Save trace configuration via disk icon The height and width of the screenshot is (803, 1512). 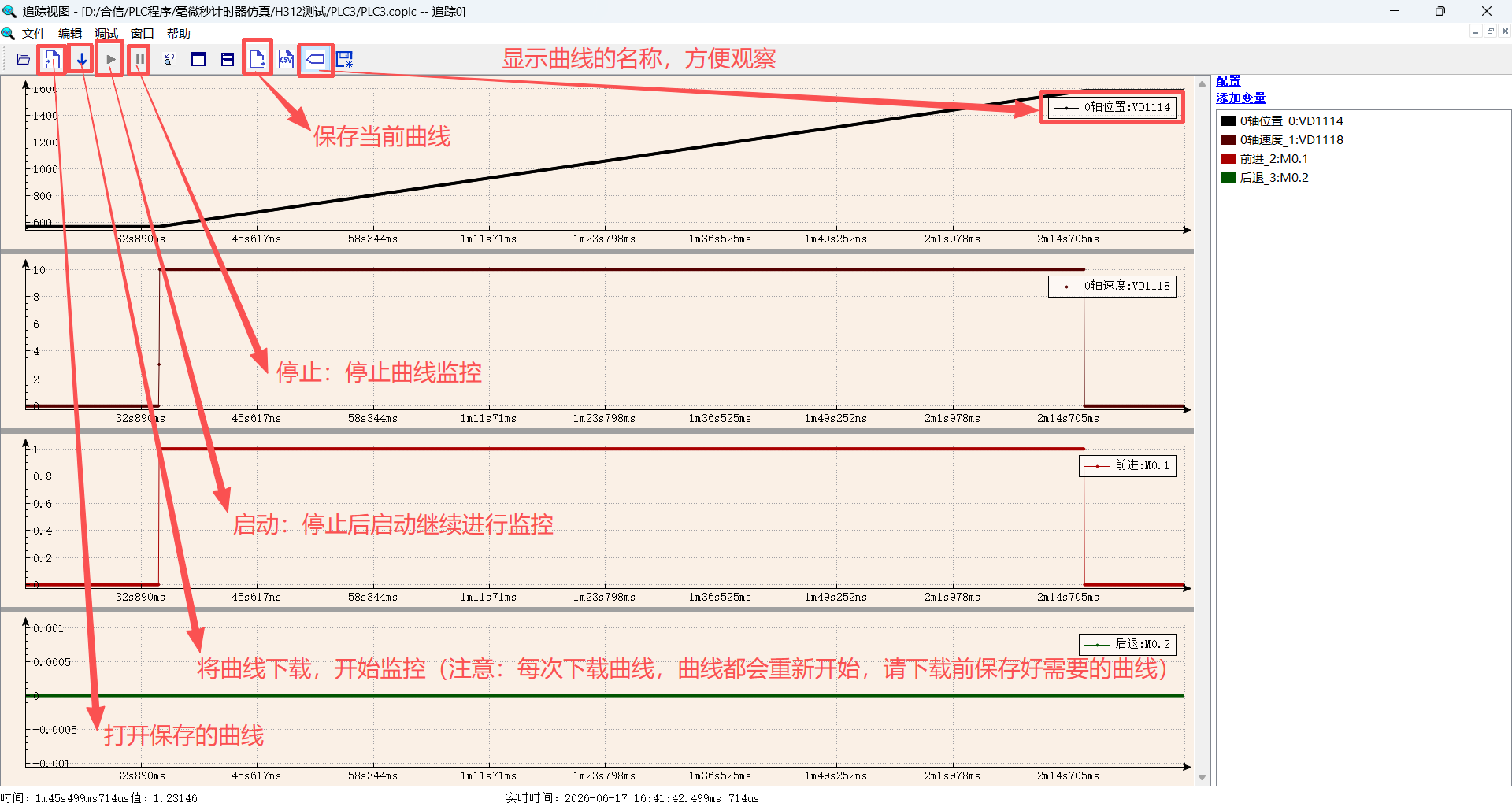point(345,59)
